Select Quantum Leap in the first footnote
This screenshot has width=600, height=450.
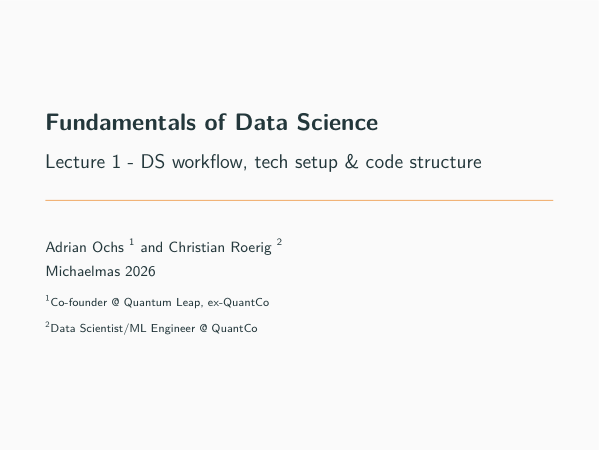[x=162, y=303]
